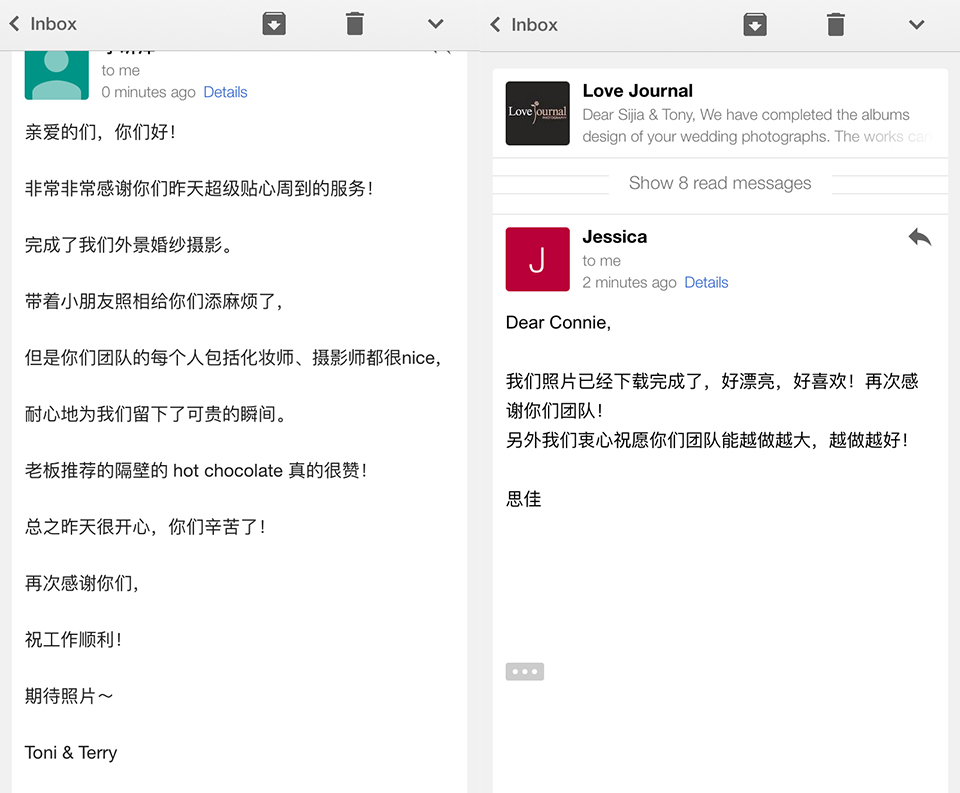Select Inbox in the left header
960x793 pixels.
coord(52,23)
